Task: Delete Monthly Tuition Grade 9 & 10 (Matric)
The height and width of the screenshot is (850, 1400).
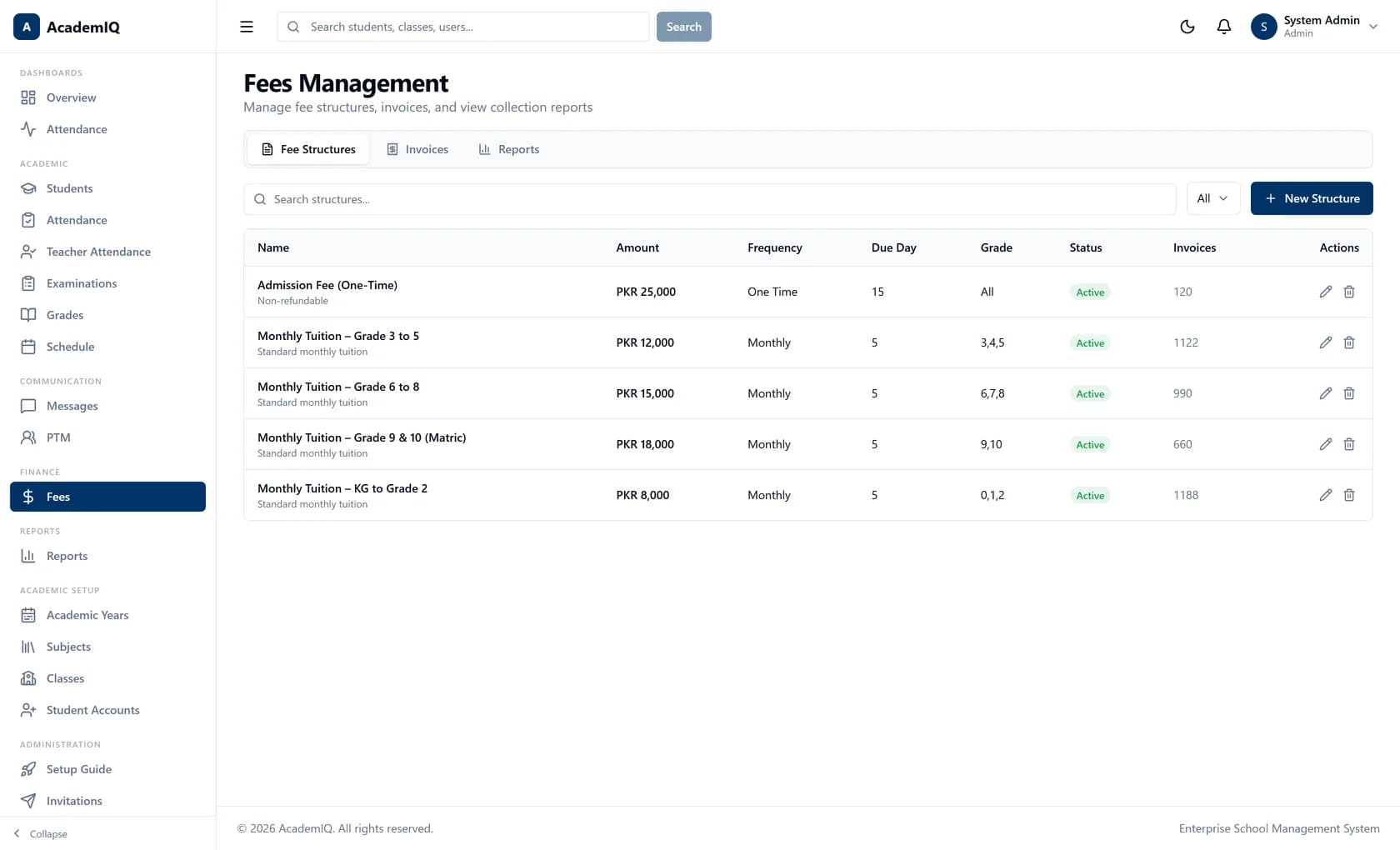Action: (1349, 444)
